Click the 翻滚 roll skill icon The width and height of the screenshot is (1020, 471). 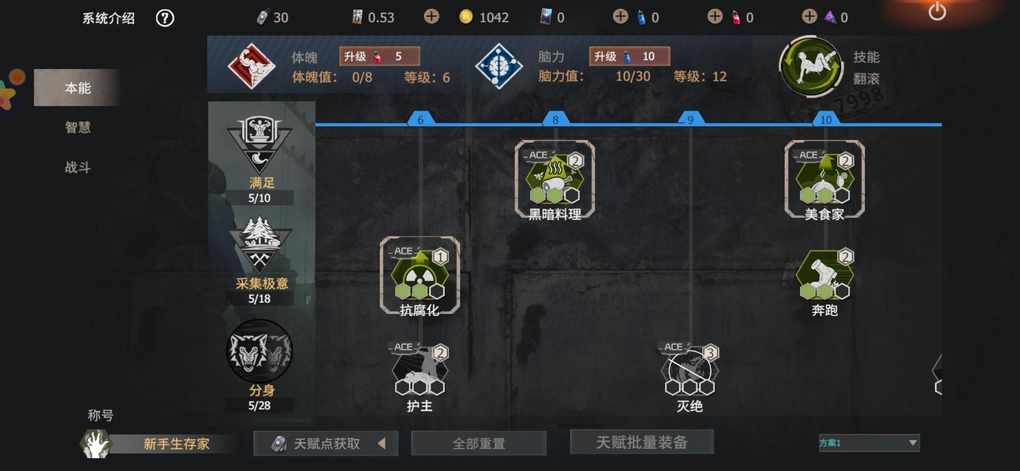pyautogui.click(x=811, y=66)
